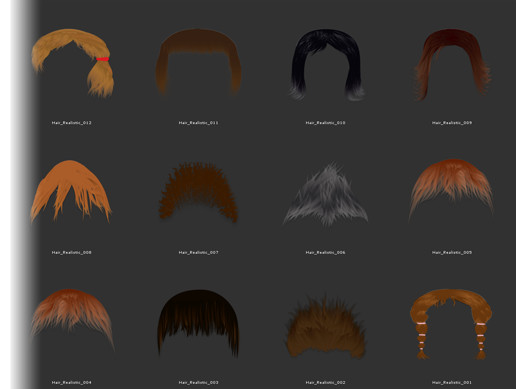
Task: Click the Hair_Realistic_008 label
Action: [x=71, y=252]
